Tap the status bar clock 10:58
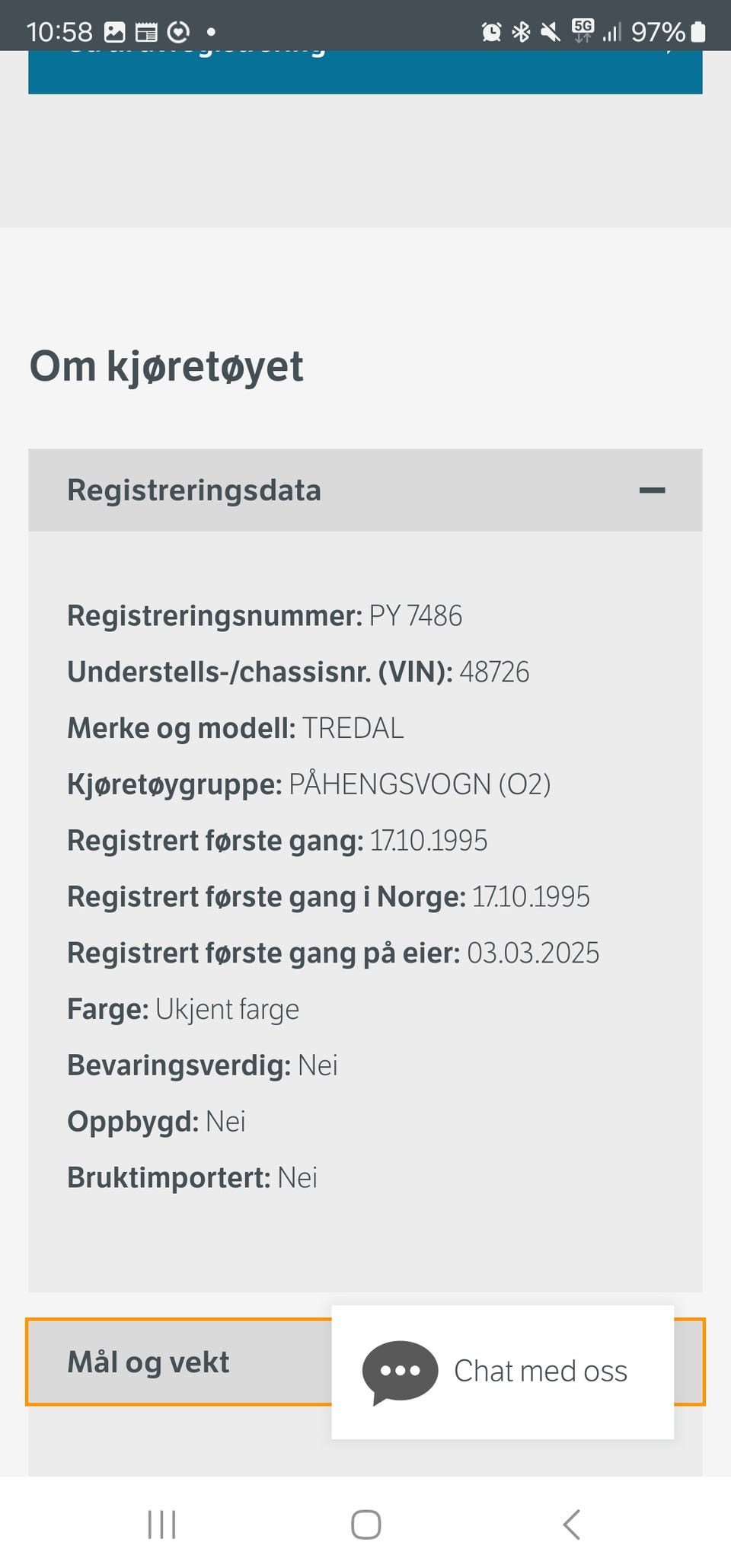Image resolution: width=731 pixels, height=1568 pixels. click(59, 32)
